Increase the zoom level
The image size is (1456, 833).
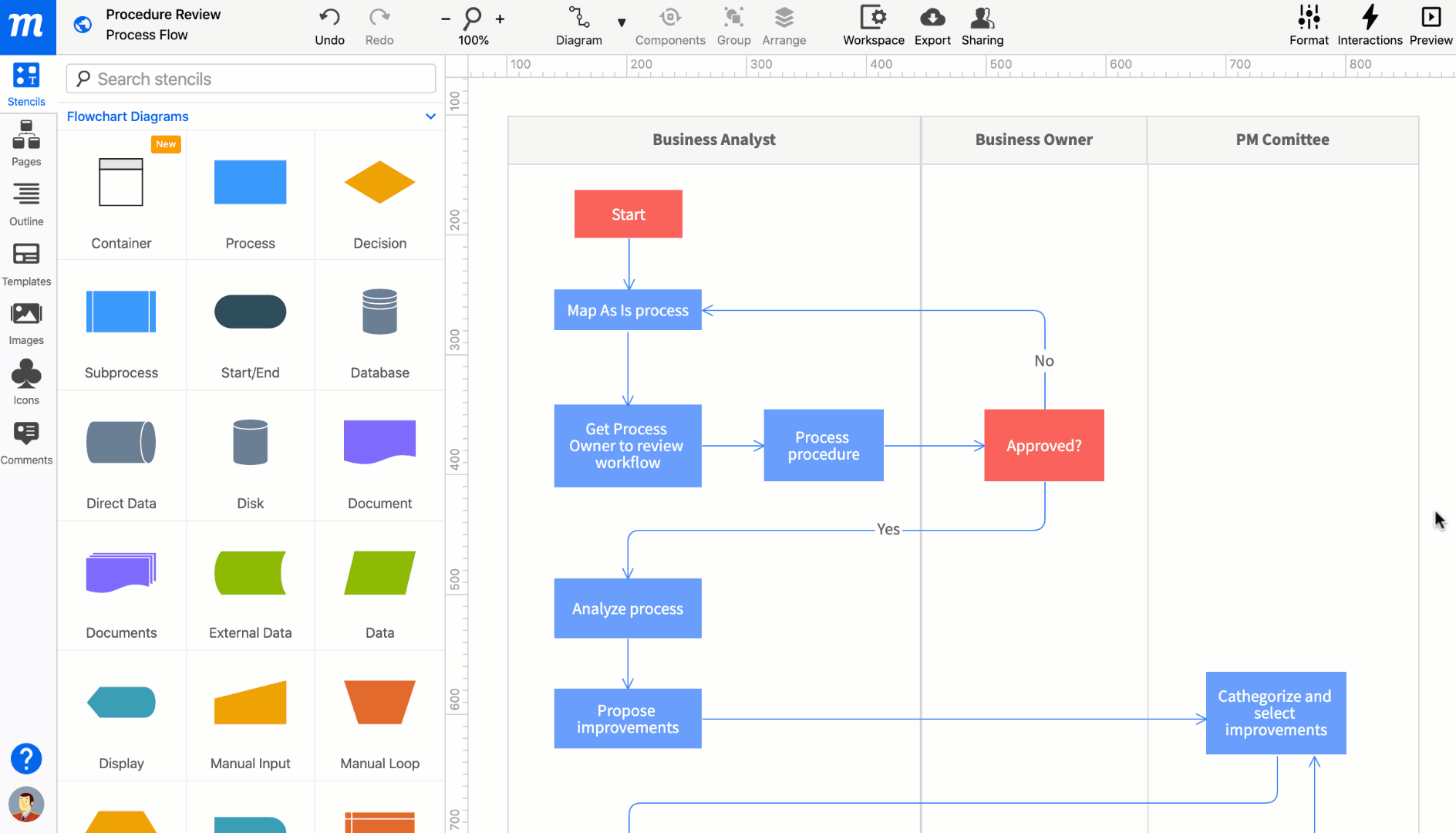500,17
